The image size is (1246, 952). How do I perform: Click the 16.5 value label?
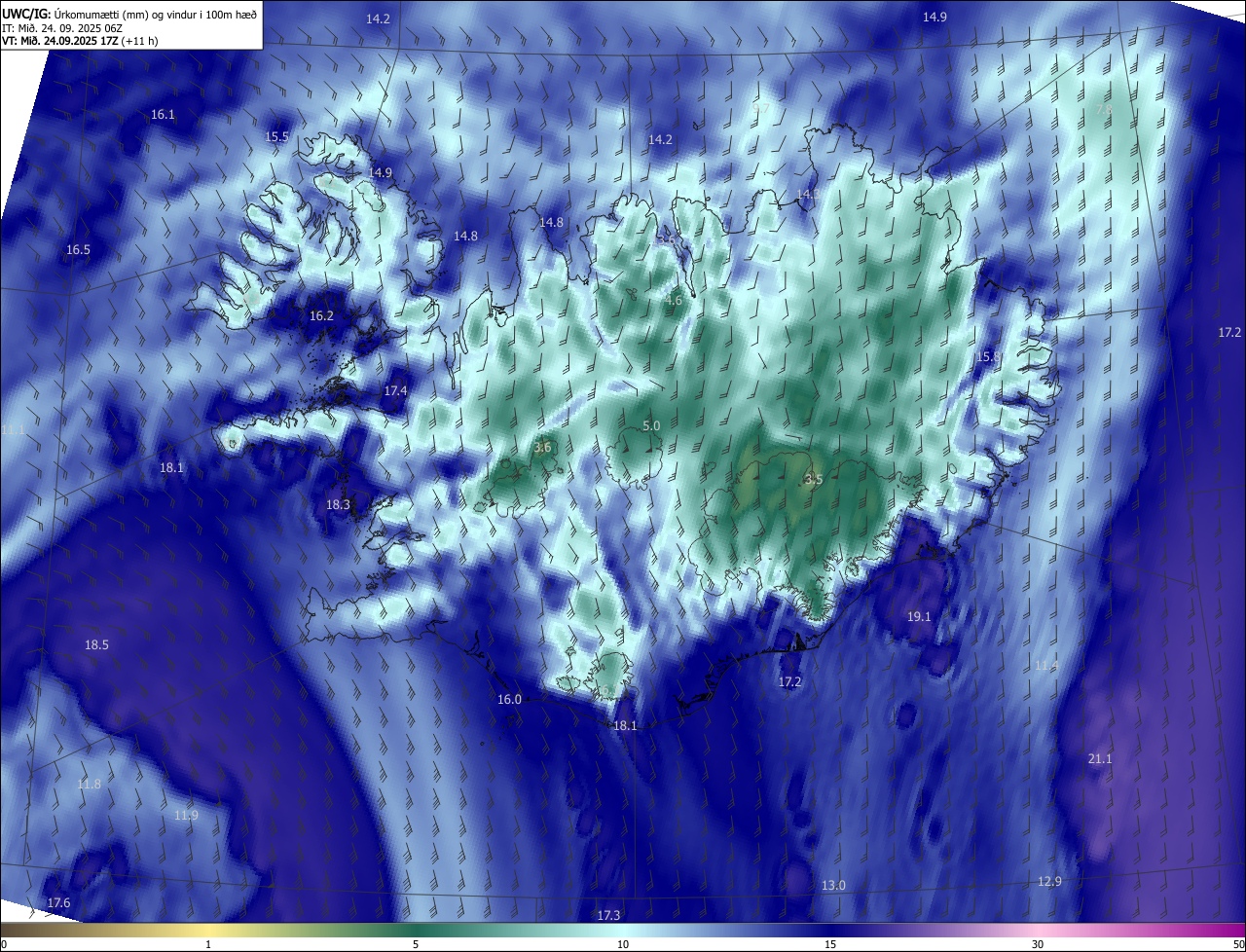pos(78,250)
